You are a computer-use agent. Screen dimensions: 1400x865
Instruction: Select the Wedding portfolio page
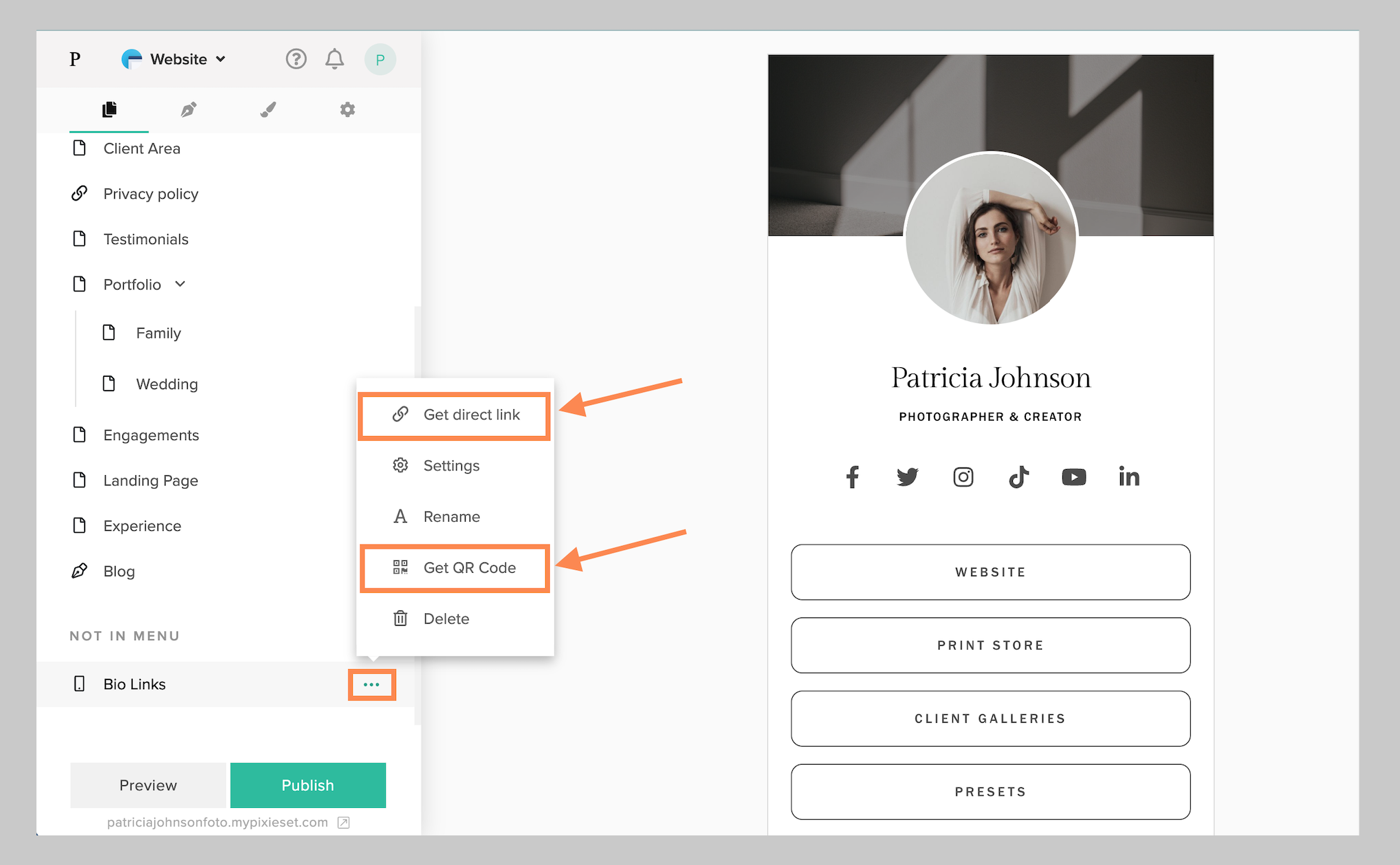click(x=166, y=384)
